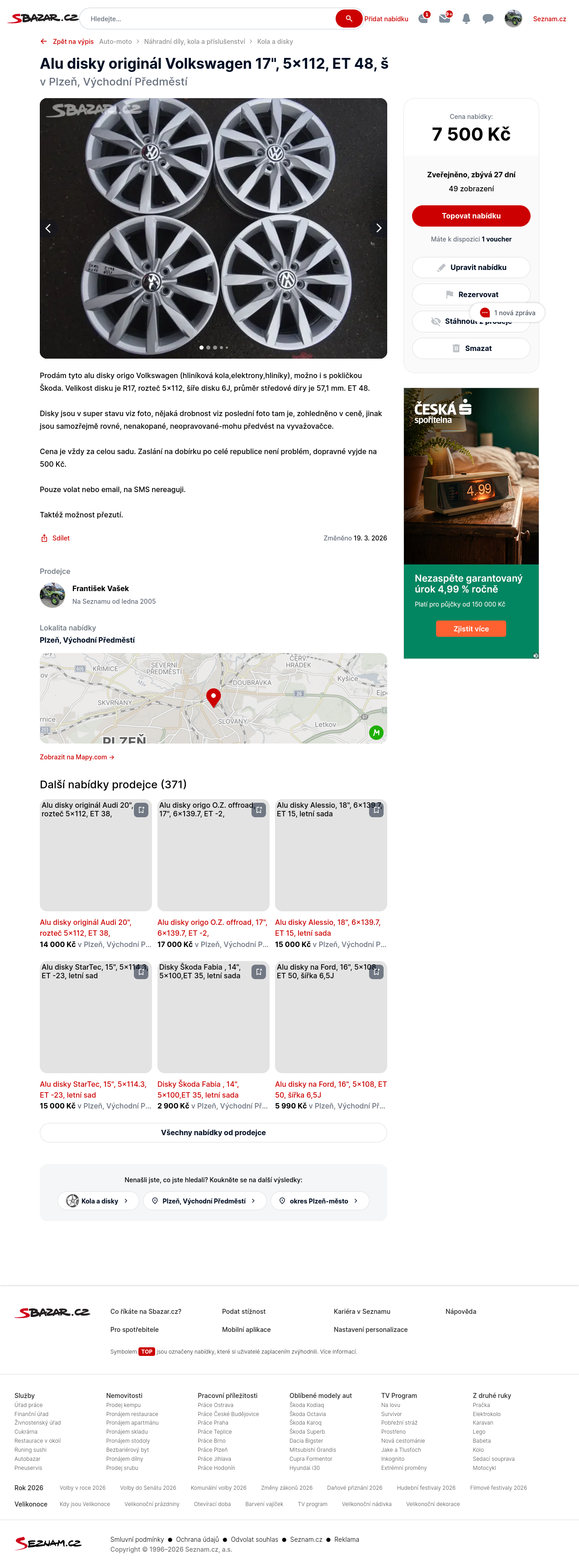Viewport: 579px width, 1568px height.
Task: Click Smazat to delete the listing
Action: click(471, 348)
